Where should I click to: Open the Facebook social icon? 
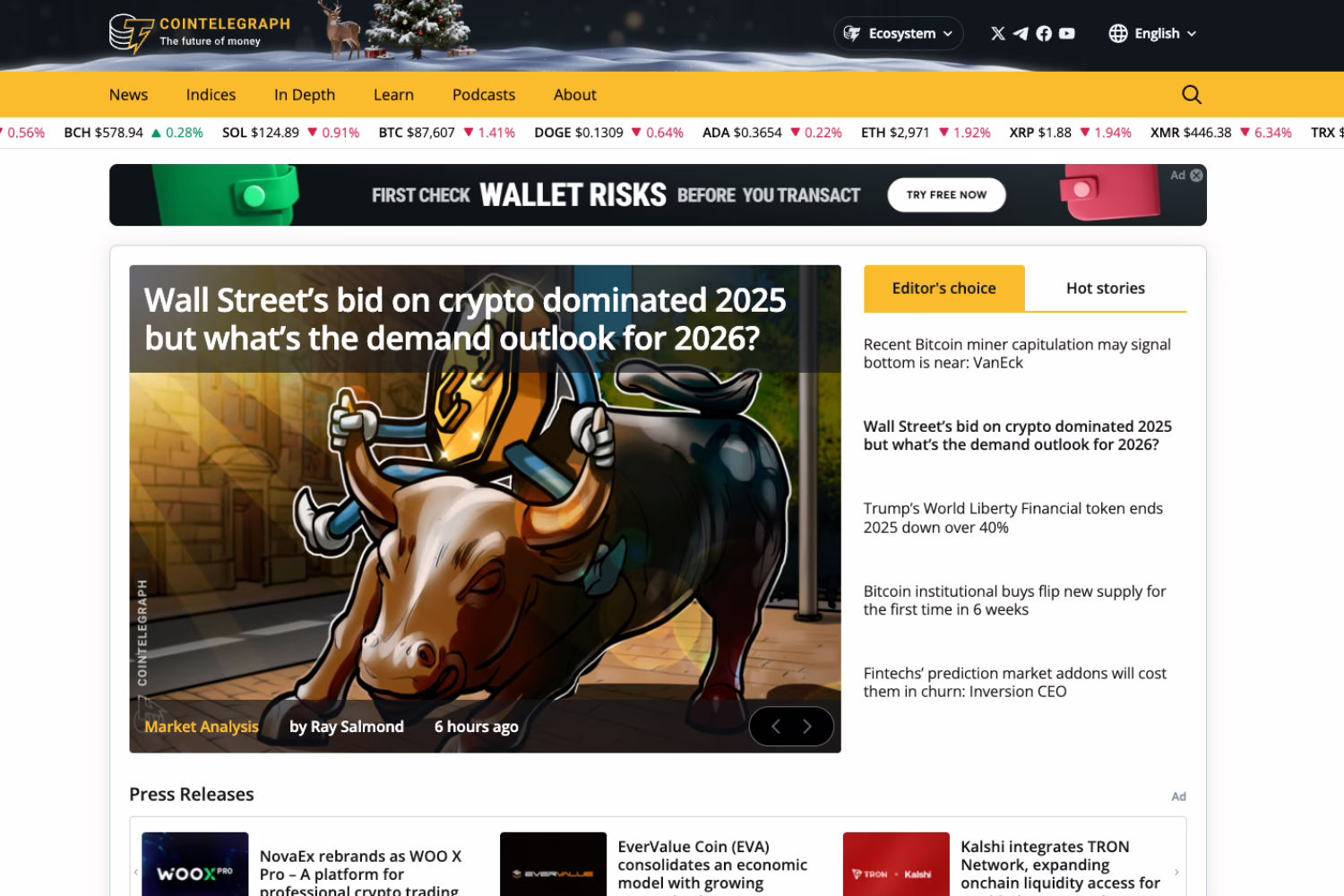point(1044,33)
